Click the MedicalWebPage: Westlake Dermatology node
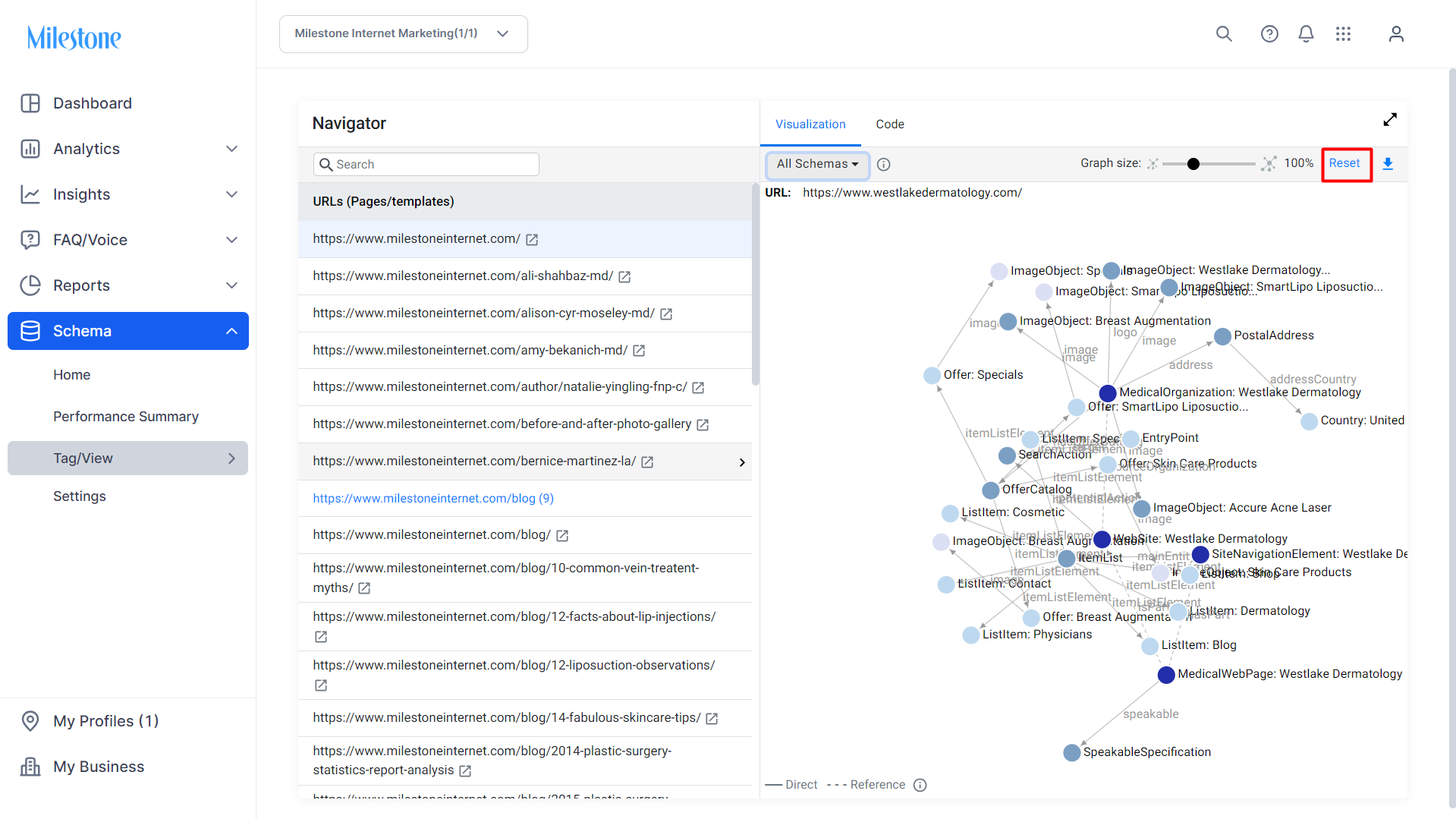1456x819 pixels. tap(1166, 675)
